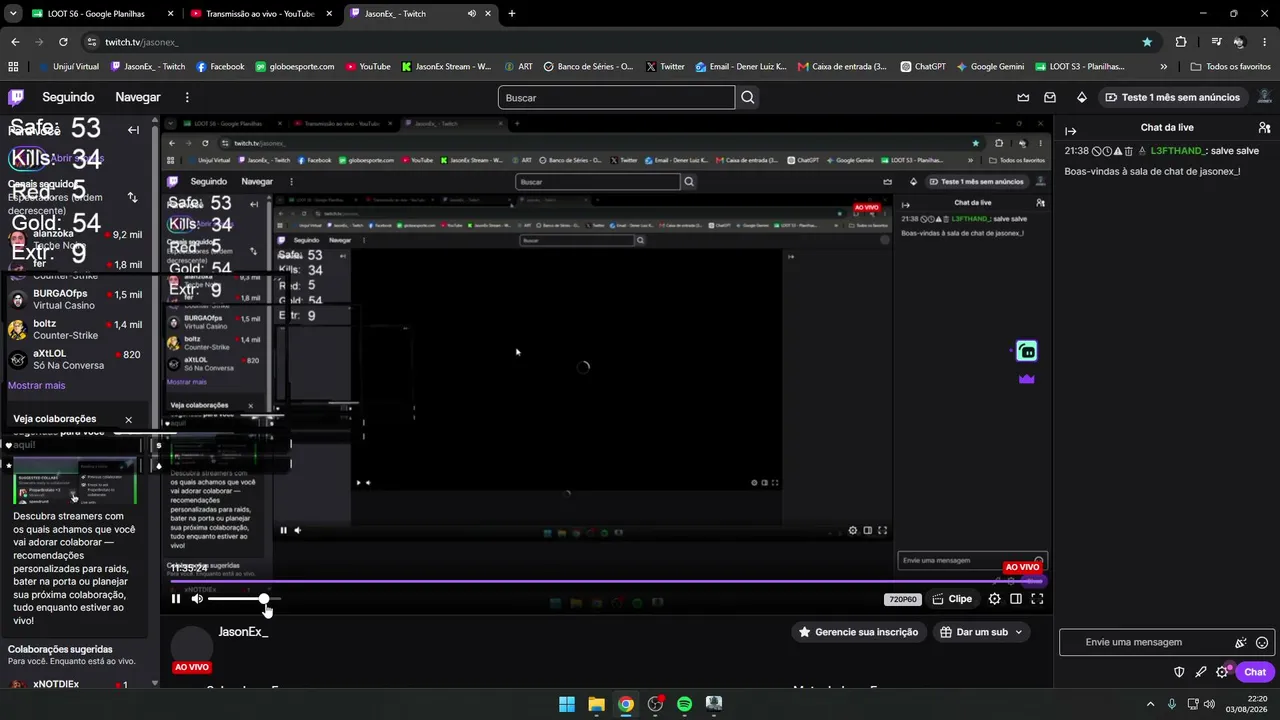This screenshot has width=1280, height=720.
Task: Select the 720P60 quality badge
Action: 902,599
